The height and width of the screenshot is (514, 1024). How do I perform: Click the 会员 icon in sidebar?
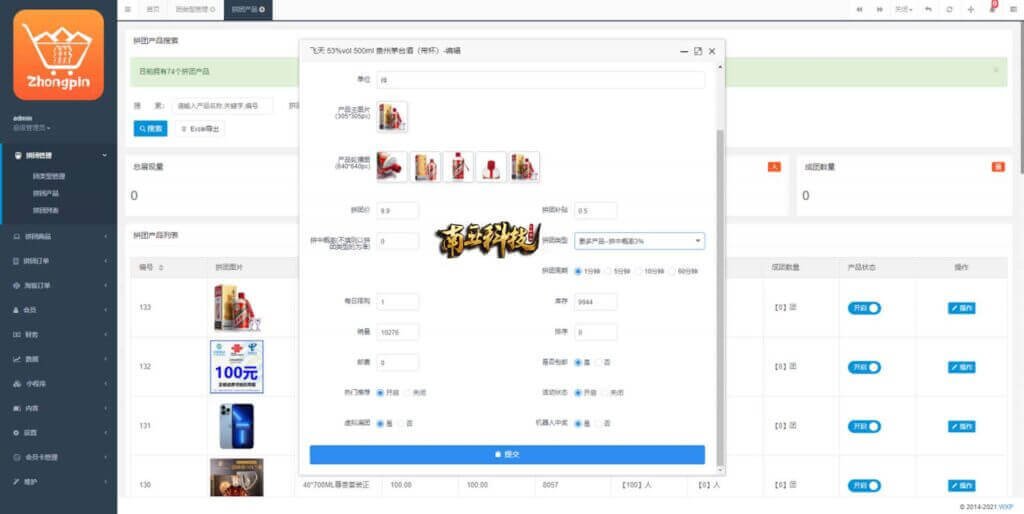[17, 310]
